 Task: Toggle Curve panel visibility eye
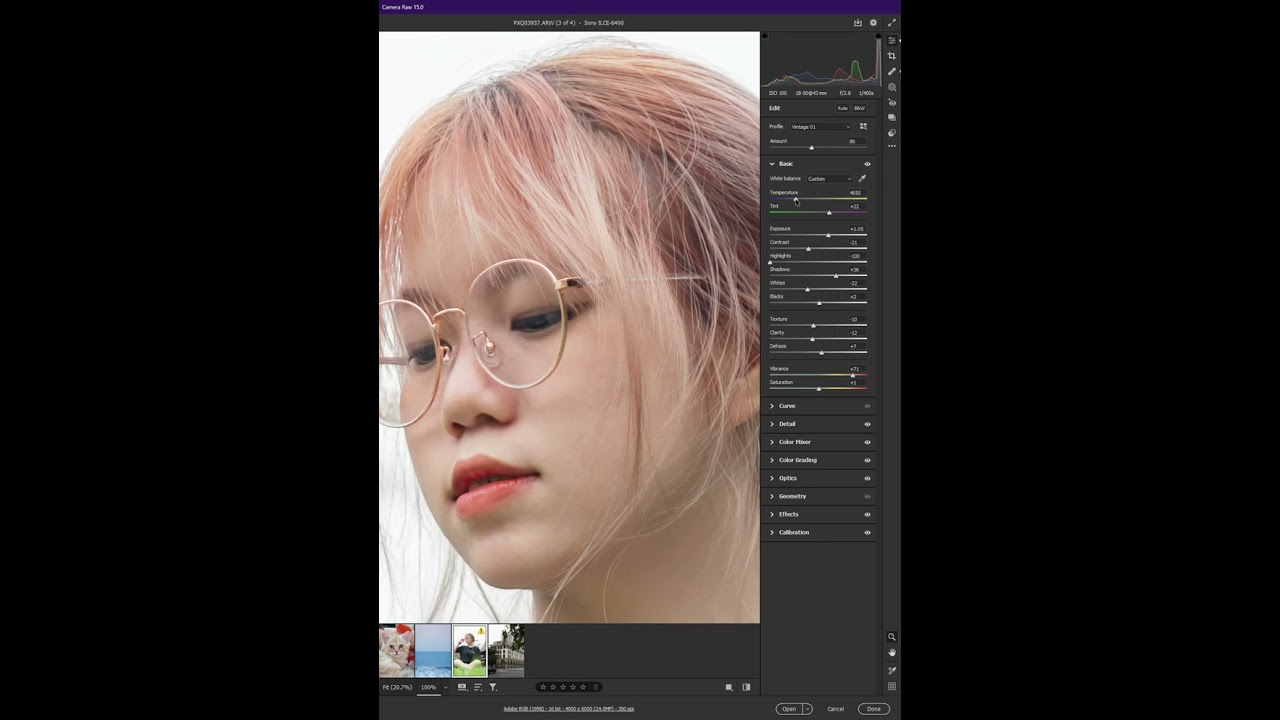[867, 406]
